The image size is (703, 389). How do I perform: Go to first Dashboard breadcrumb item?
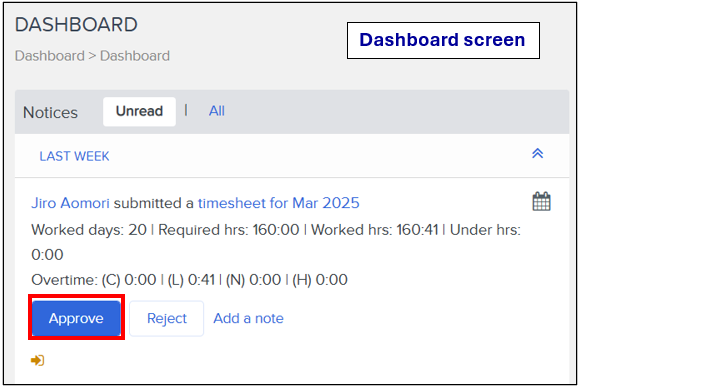(x=50, y=56)
